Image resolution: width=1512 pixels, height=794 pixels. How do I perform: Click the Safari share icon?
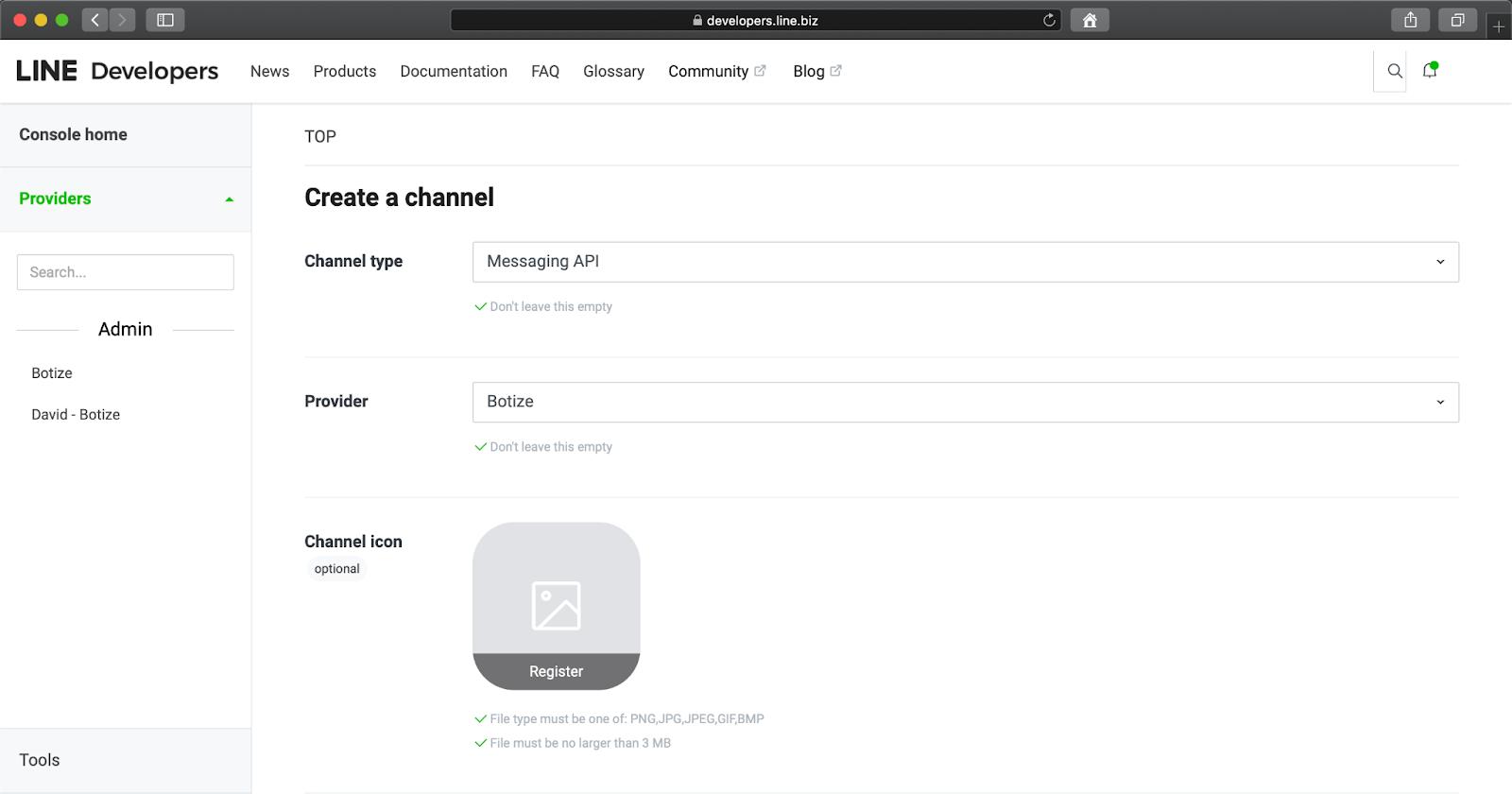tap(1411, 20)
